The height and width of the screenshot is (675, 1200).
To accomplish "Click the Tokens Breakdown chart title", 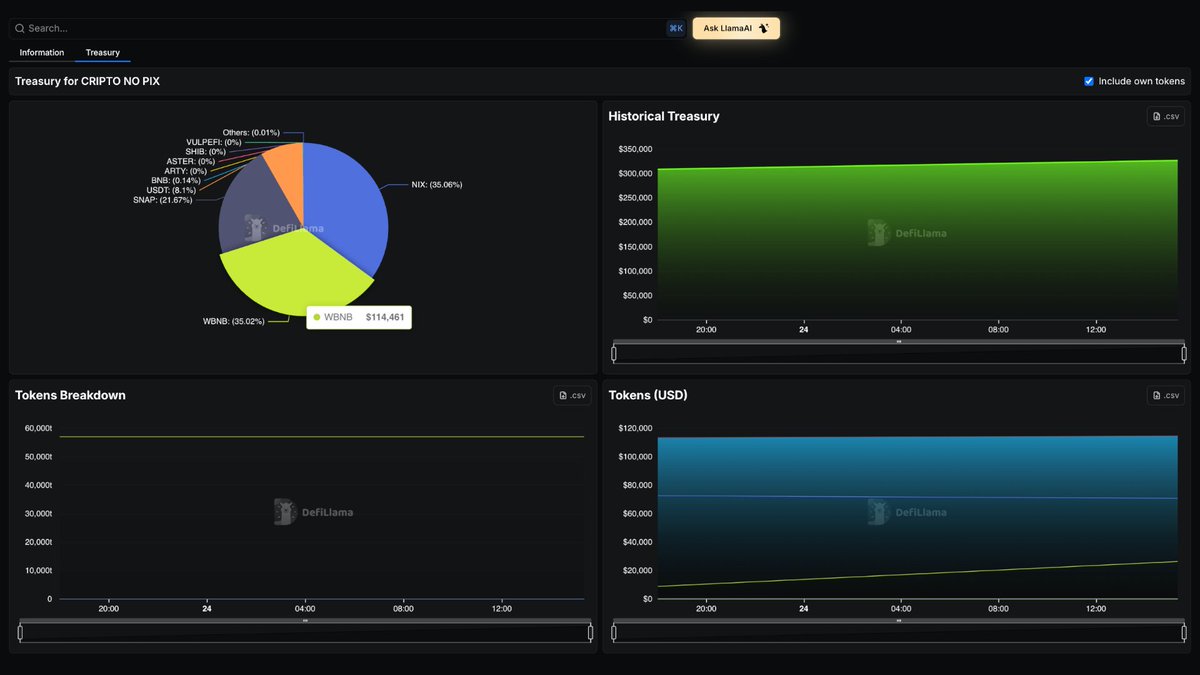I will coord(70,395).
